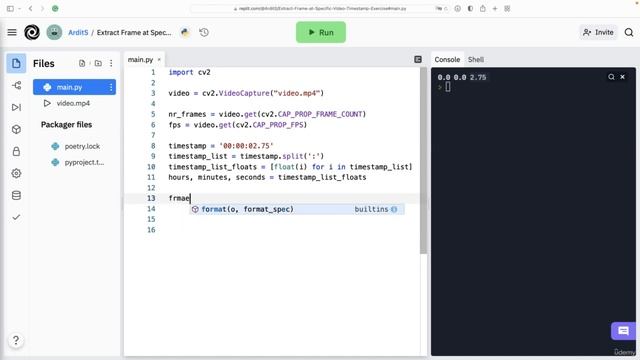
Task: Select main.py in the file tree
Action: [74, 87]
